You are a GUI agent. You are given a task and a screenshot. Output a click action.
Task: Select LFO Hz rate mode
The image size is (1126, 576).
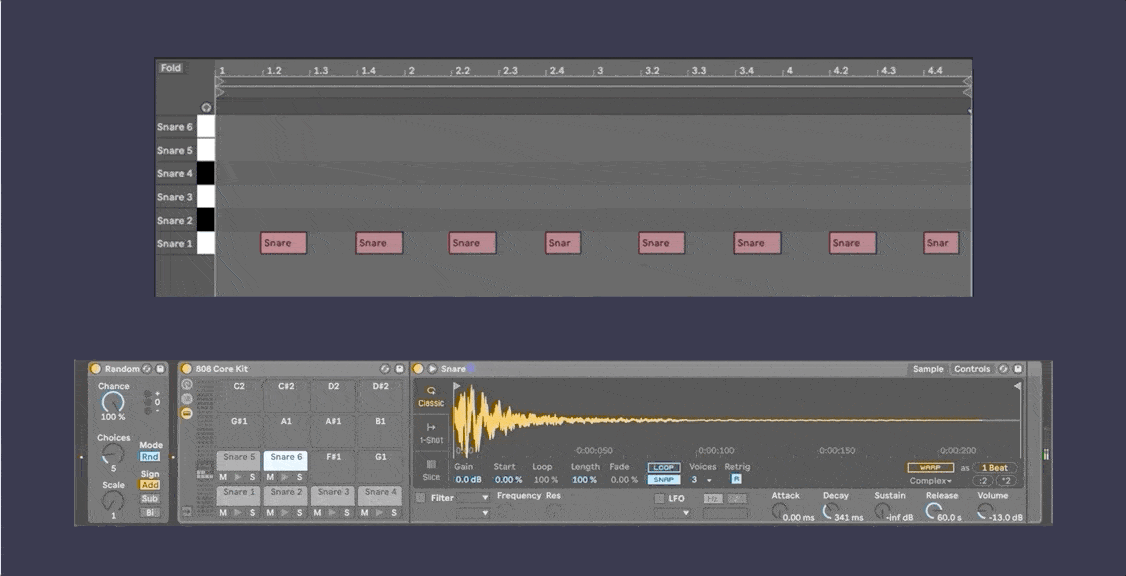click(x=712, y=498)
